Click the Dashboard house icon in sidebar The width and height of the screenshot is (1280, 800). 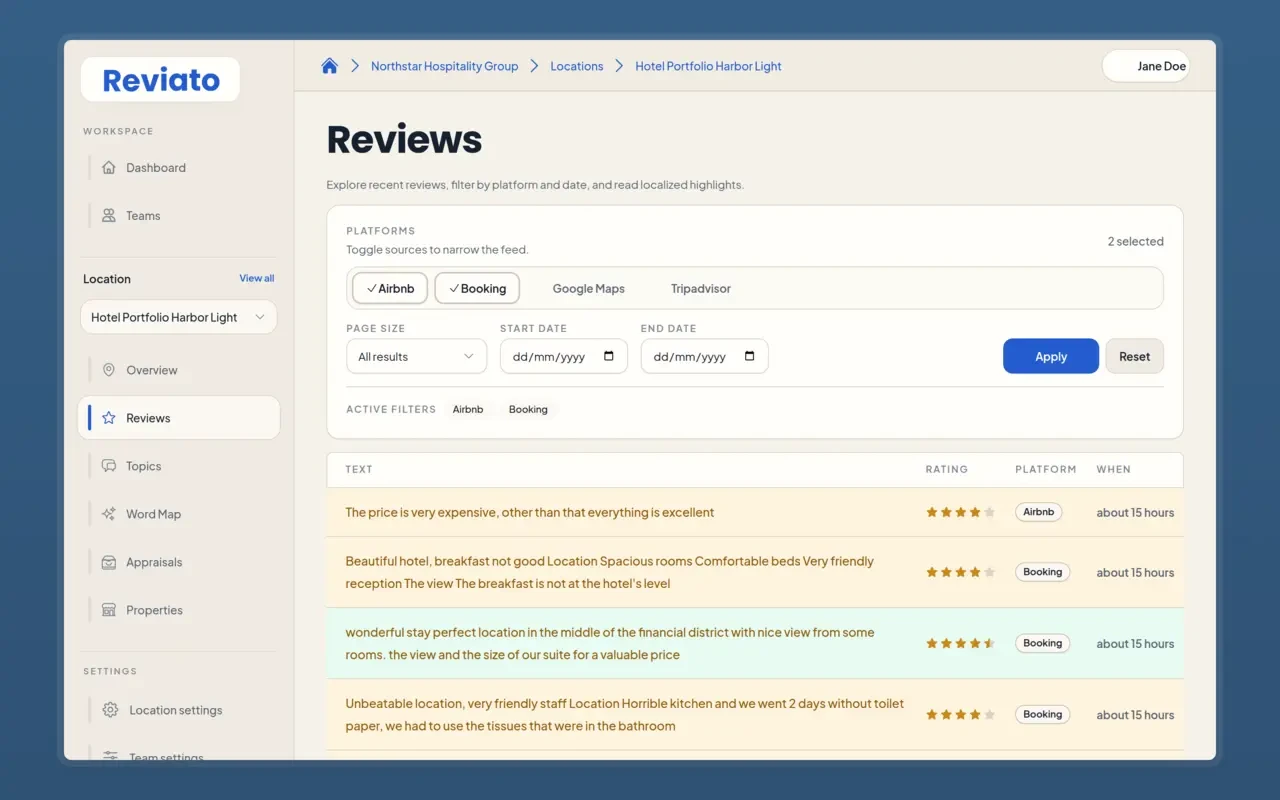tap(109, 168)
